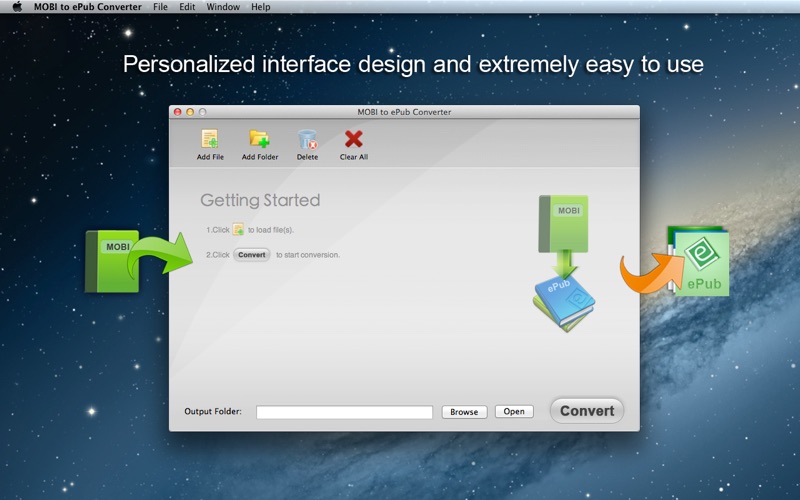Click the Output Folder: label

pos(213,411)
